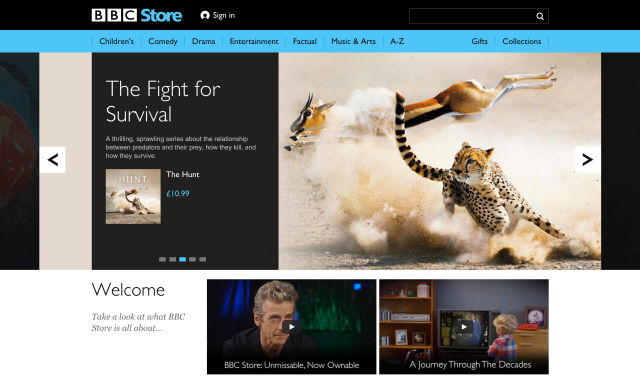Go to previous carousel slide arrow

[53, 160]
